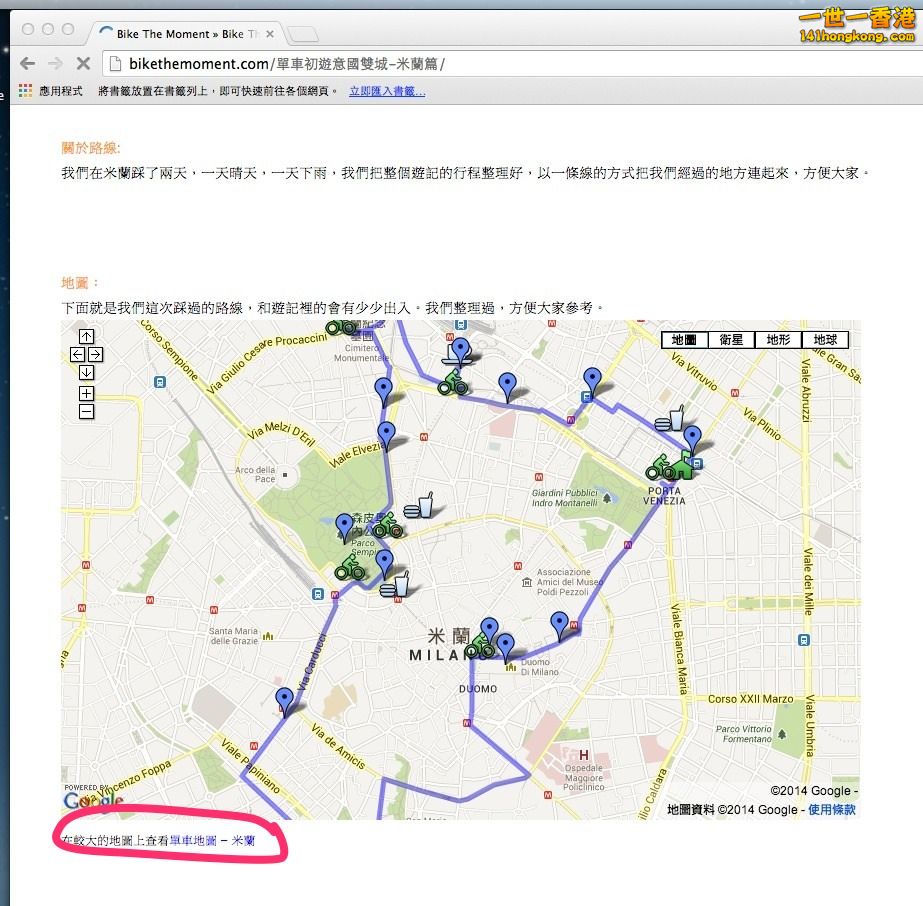Click the food and drink icon near Porta Venezia
Image resolution: width=923 pixels, height=906 pixels.
pos(671,419)
